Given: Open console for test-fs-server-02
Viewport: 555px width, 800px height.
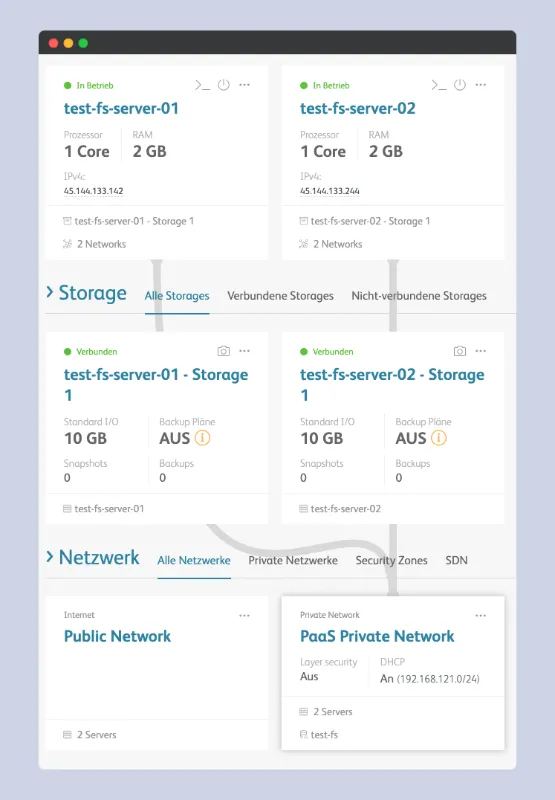Looking at the screenshot, I should pos(439,85).
